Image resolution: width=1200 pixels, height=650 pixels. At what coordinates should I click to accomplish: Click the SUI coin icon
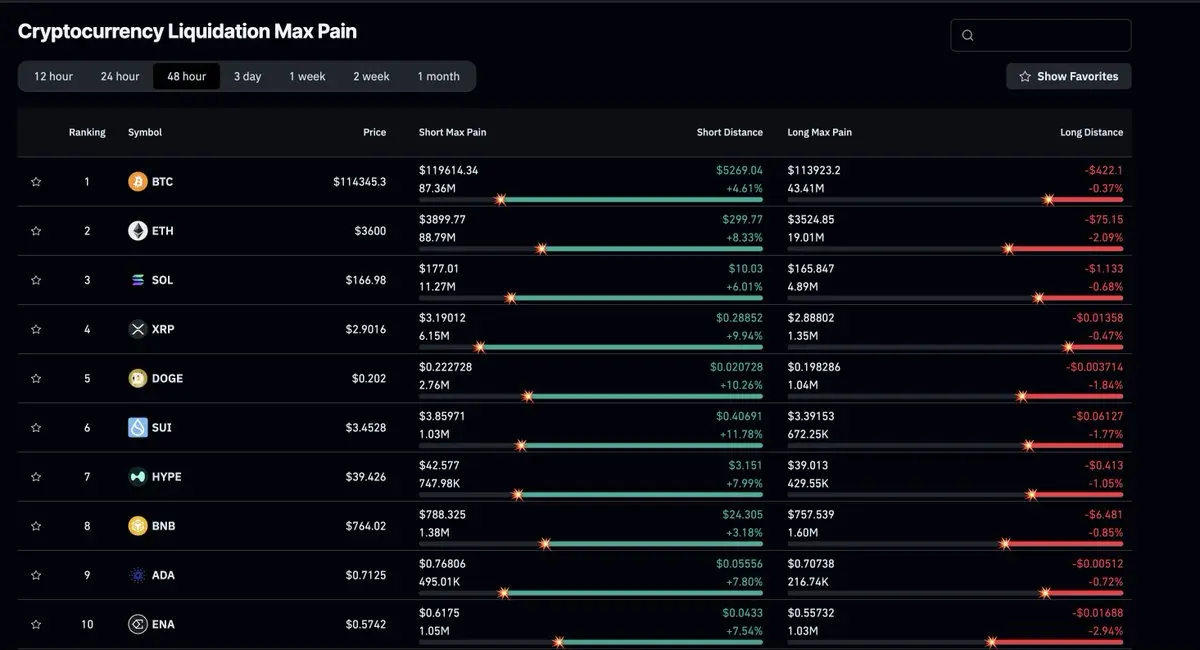coord(137,428)
